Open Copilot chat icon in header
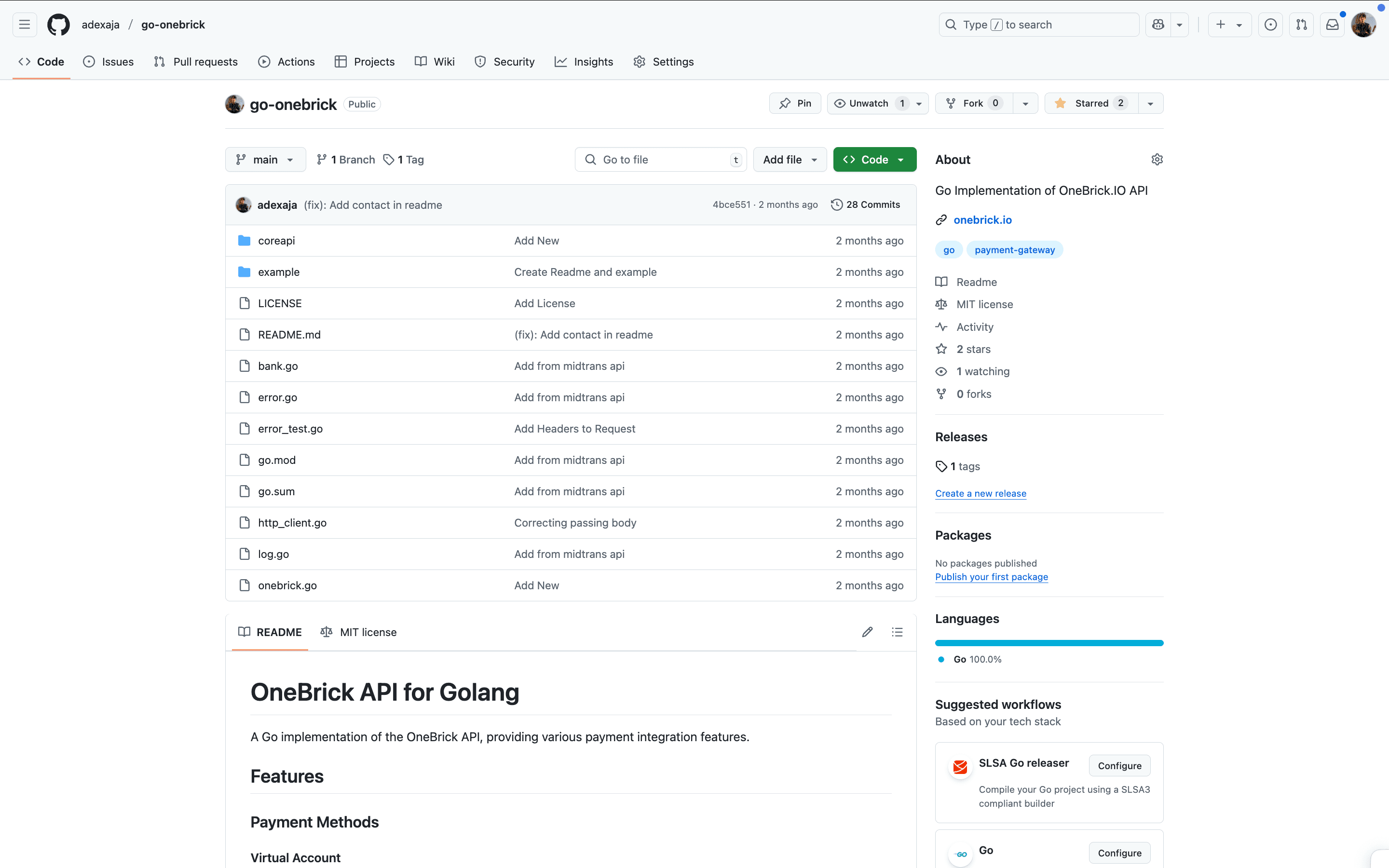 (x=1157, y=25)
